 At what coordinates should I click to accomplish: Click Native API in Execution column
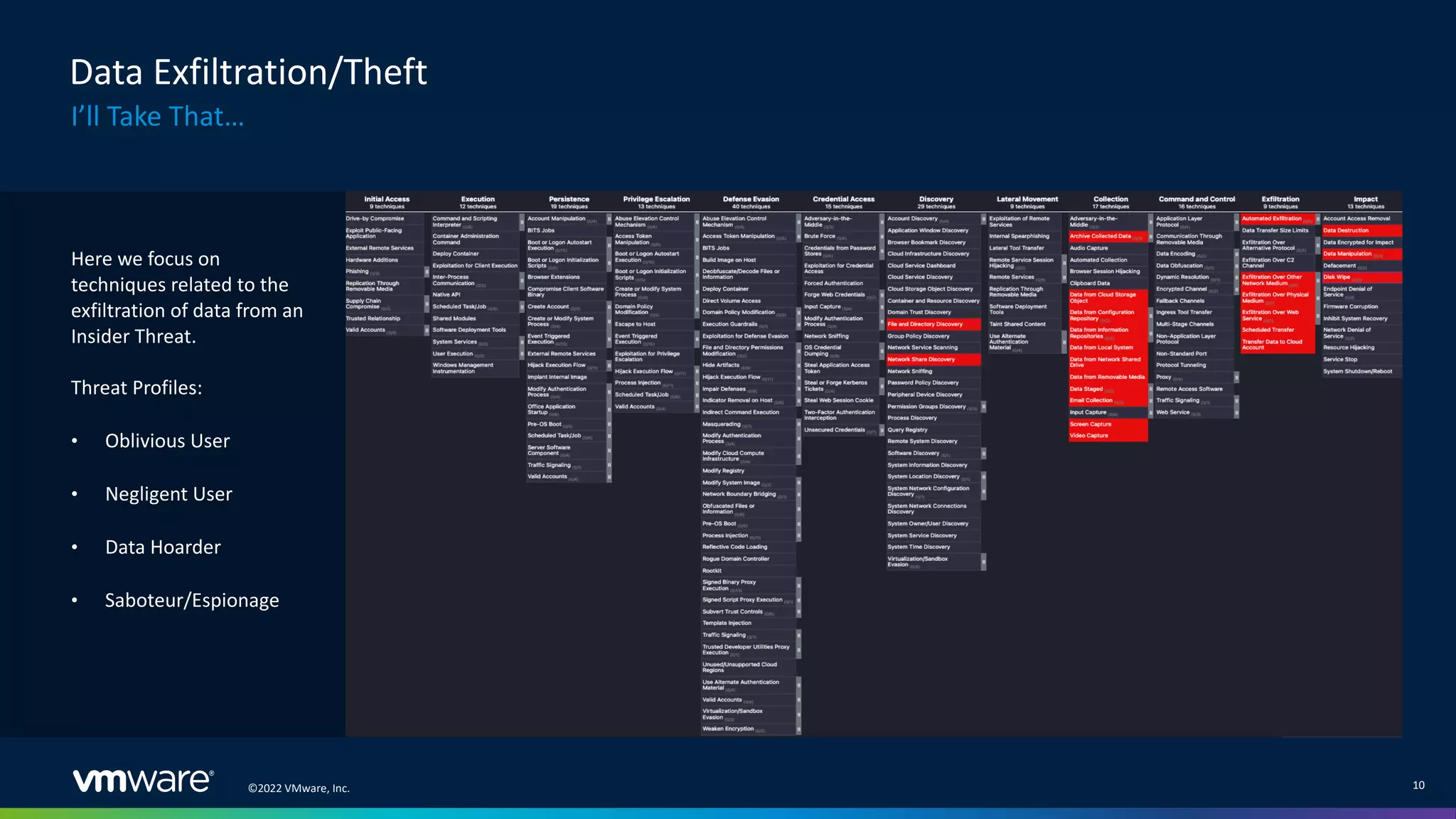[475, 295]
